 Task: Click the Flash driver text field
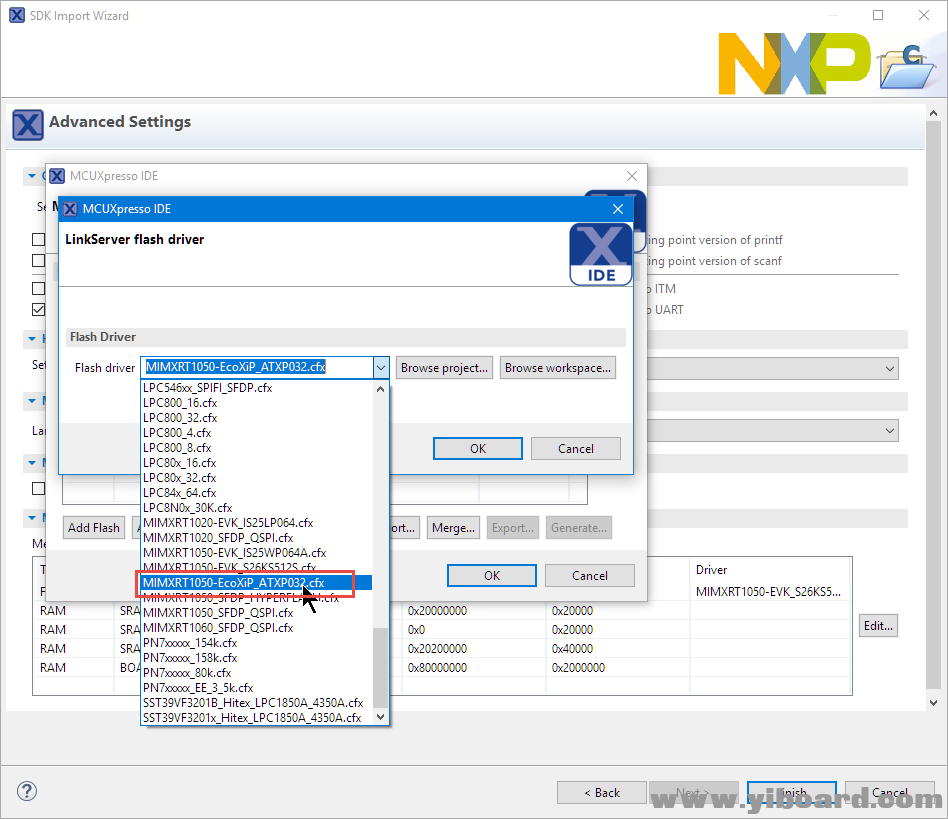point(256,368)
